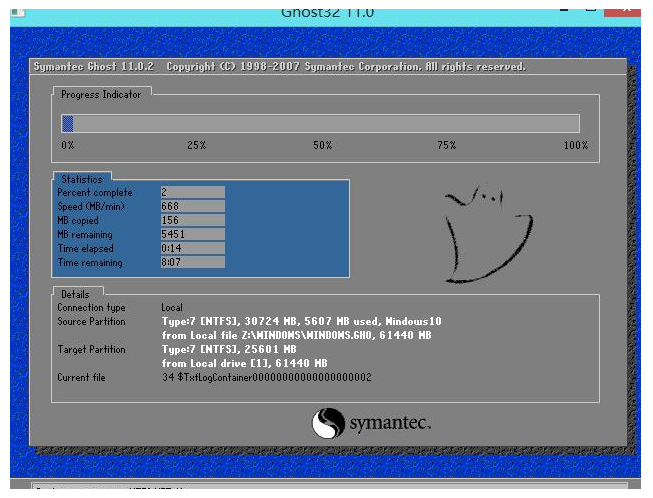
Task: Click the Time remaining value 8:07
Action: point(192,263)
